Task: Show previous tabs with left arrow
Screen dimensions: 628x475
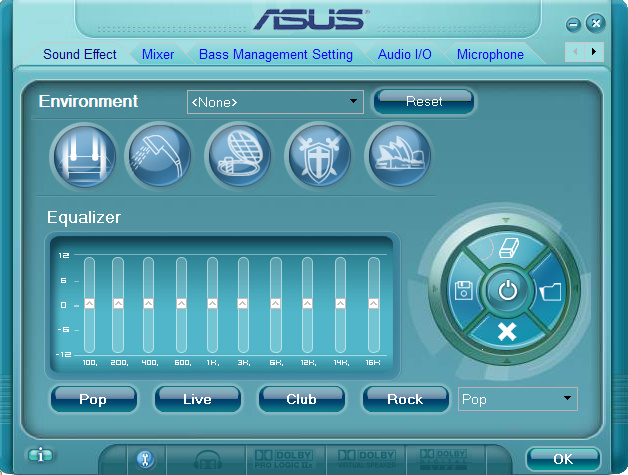Action: pyautogui.click(x=575, y=52)
